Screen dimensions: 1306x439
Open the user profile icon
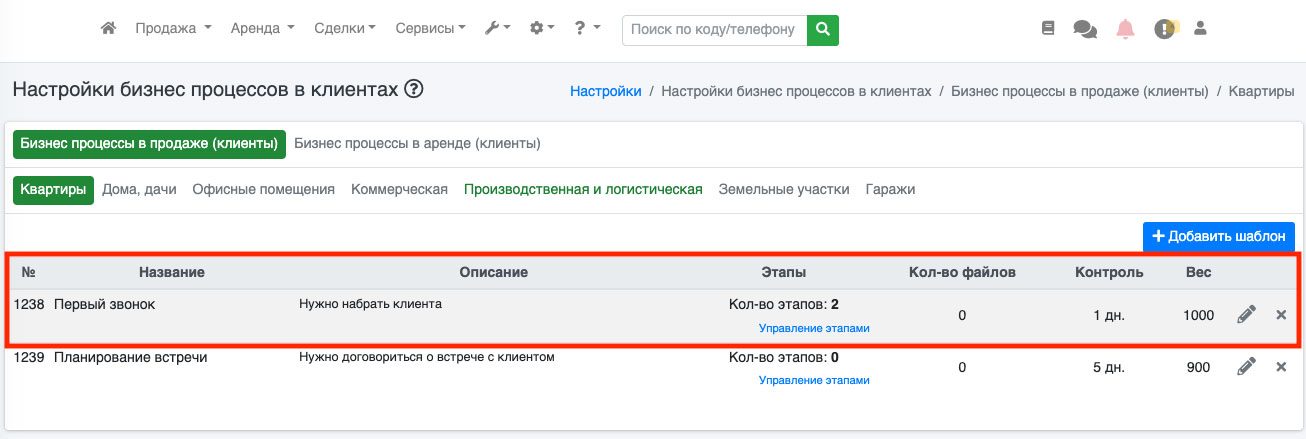pos(1201,29)
